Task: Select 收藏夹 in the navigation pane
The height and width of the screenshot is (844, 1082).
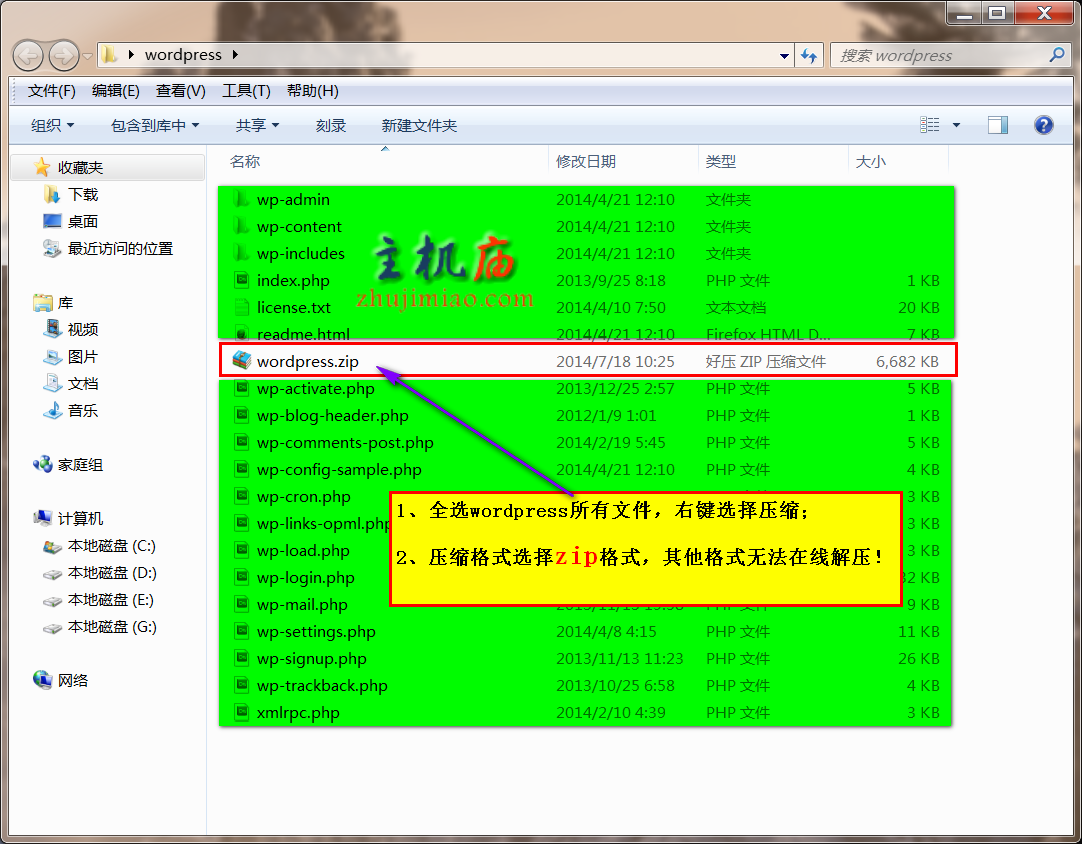Action: [80, 168]
